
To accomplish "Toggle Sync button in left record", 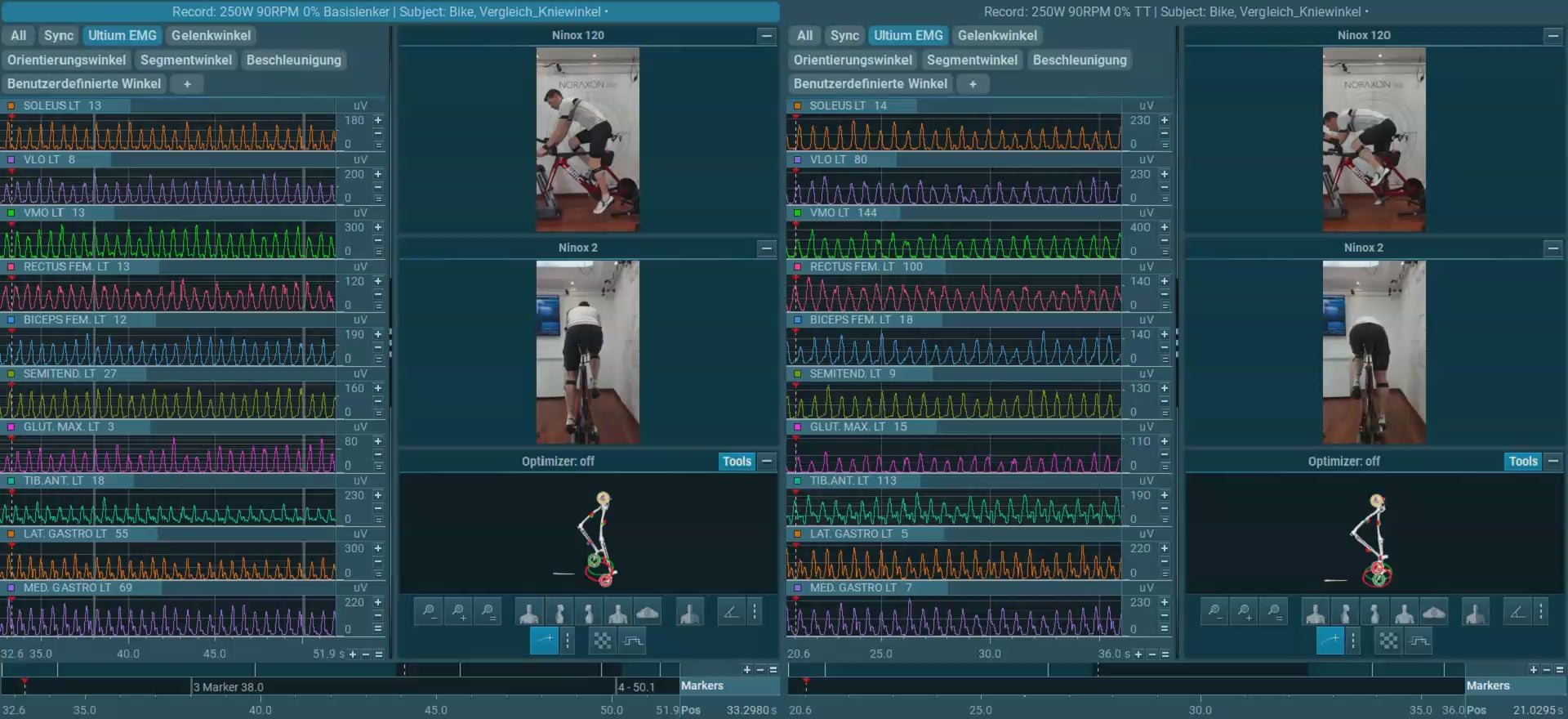I will 58,36.
